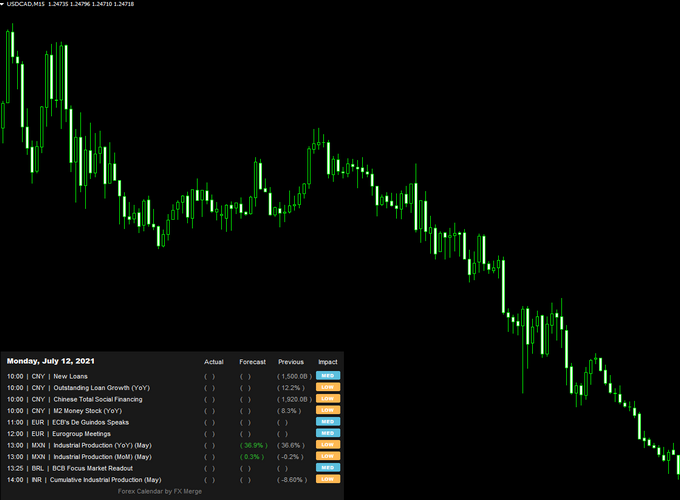Select the Industrial Production (MoM) (May) event
680x500 pixels.
click(x=102, y=457)
